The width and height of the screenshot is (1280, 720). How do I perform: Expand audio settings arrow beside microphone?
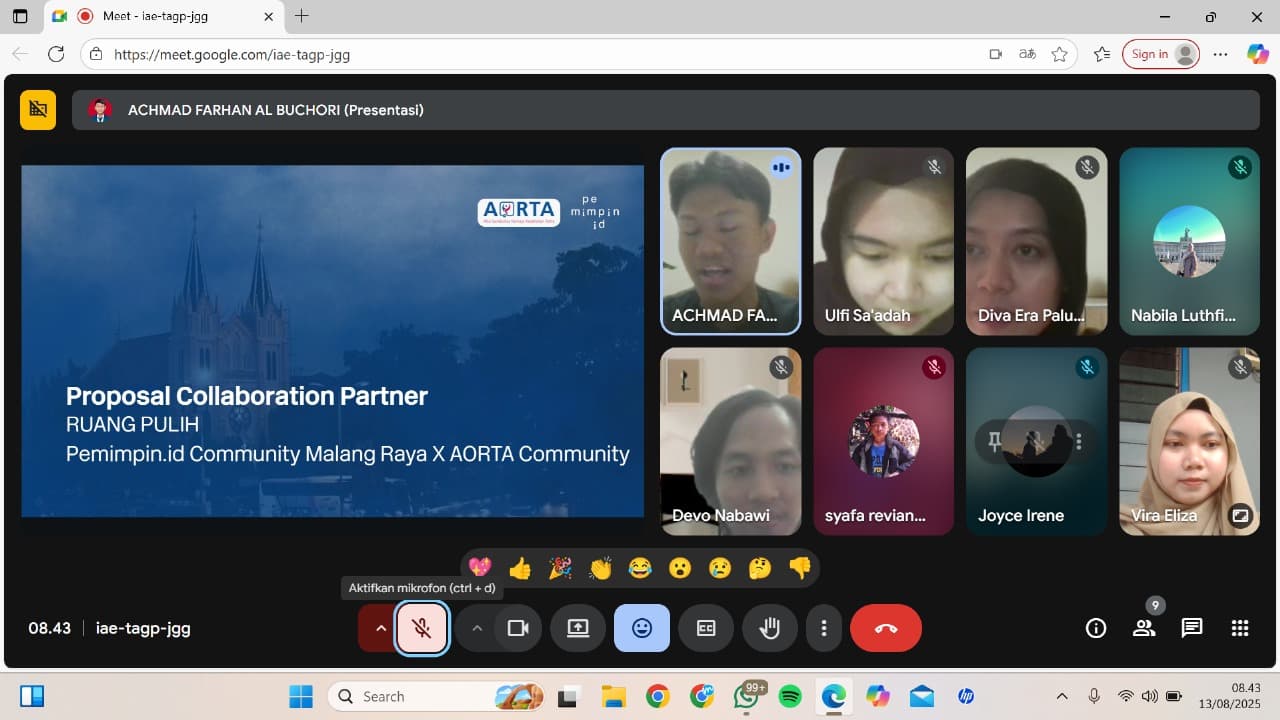tap(380, 628)
